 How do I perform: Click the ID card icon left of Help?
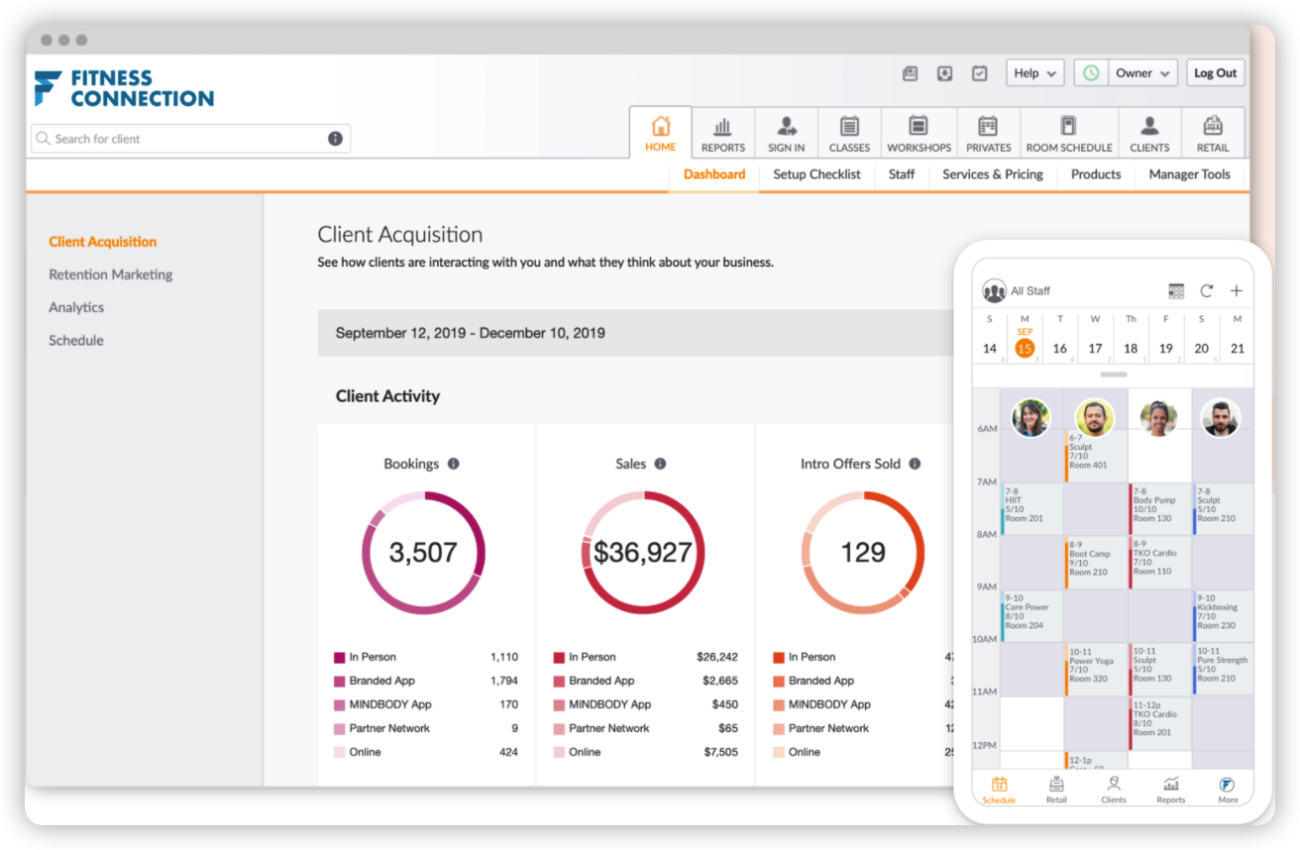point(910,73)
